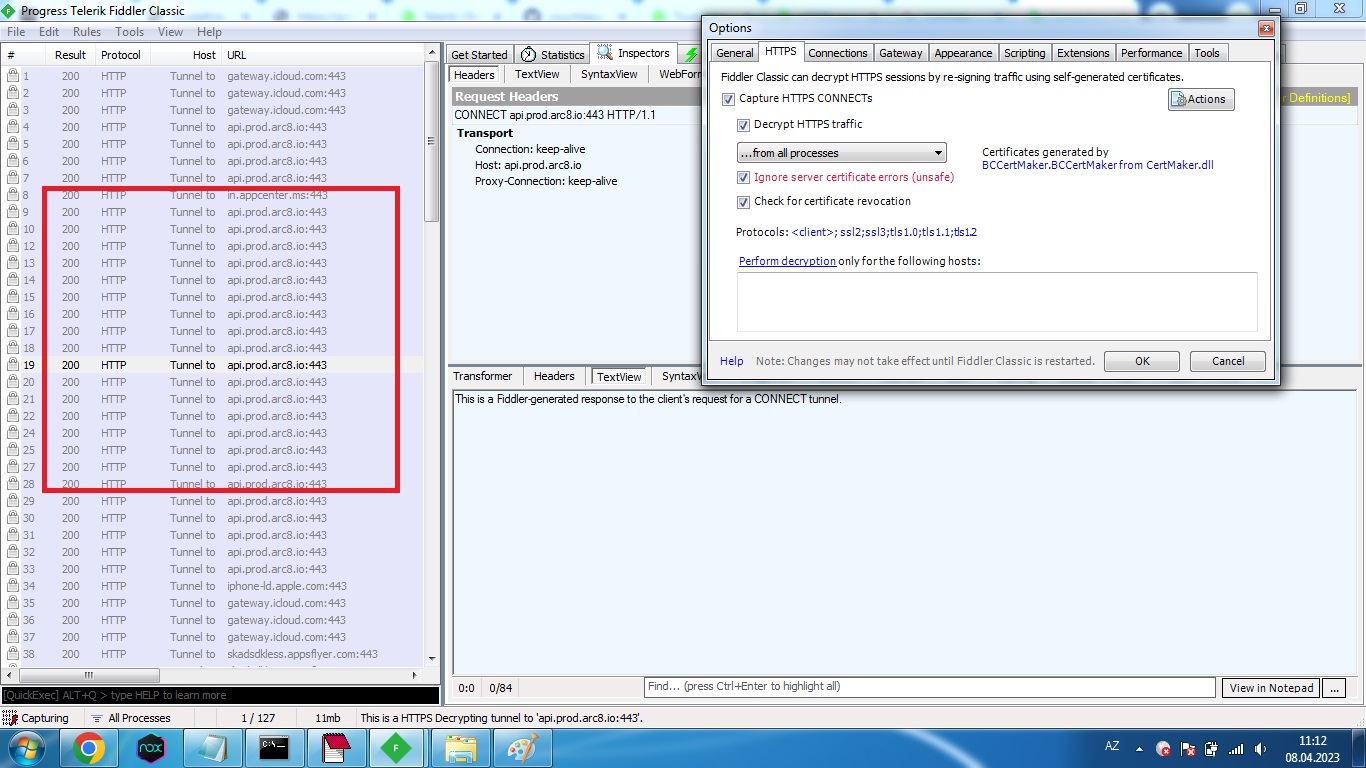
Task: Switch to Fiddler via green taskbar icon
Action: (x=397, y=748)
